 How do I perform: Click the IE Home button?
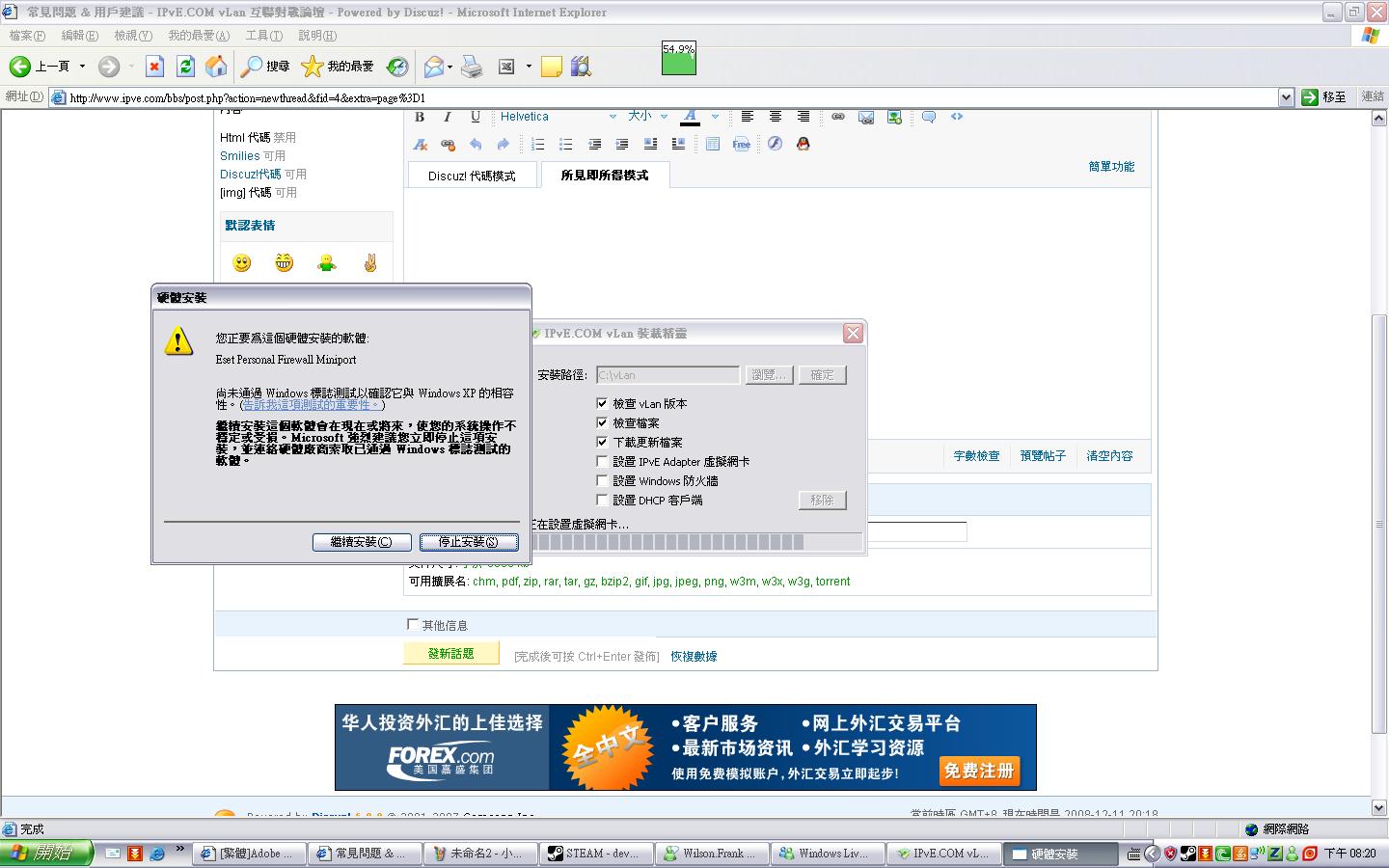tap(217, 66)
